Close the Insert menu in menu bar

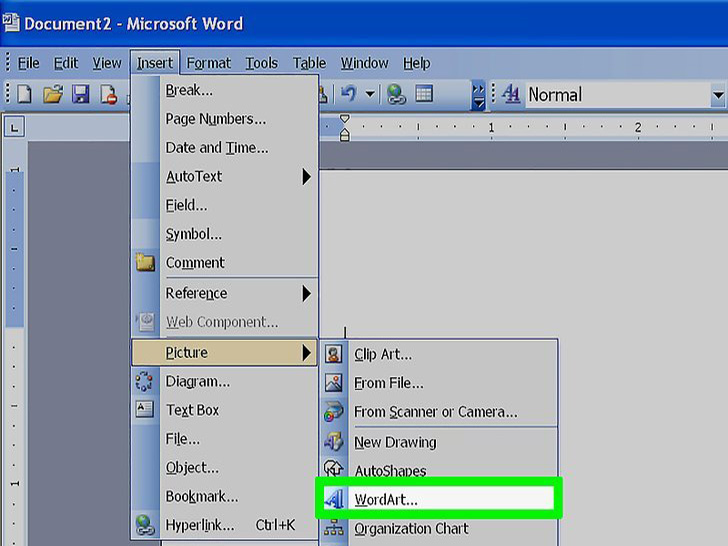(155, 63)
